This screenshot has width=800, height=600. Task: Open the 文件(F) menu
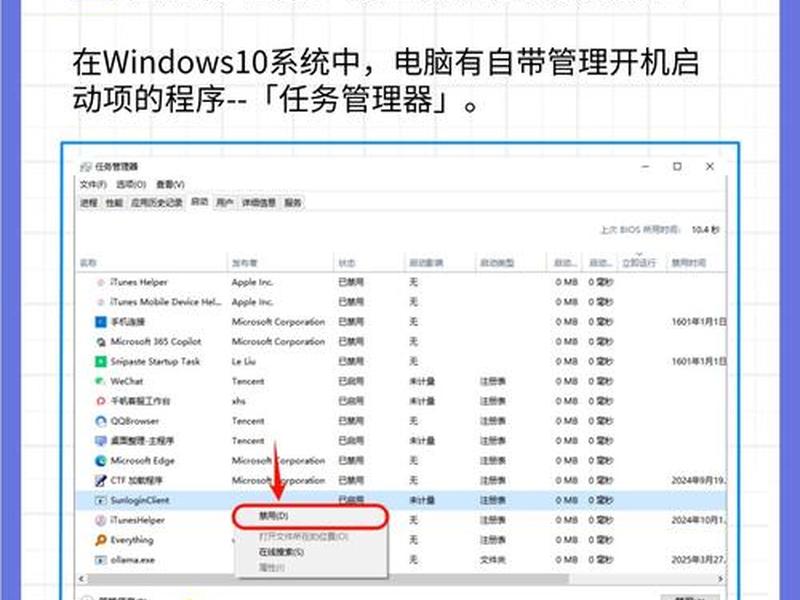tap(93, 184)
